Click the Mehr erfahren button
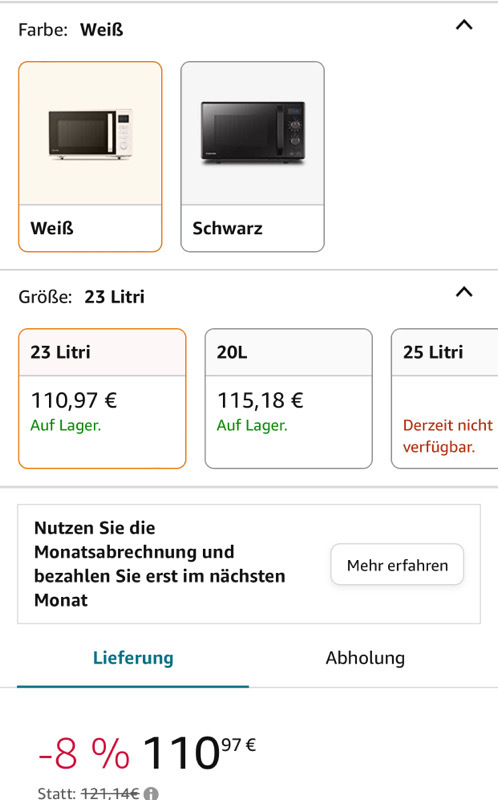Screen dimensions: 498x800 click(x=397, y=565)
